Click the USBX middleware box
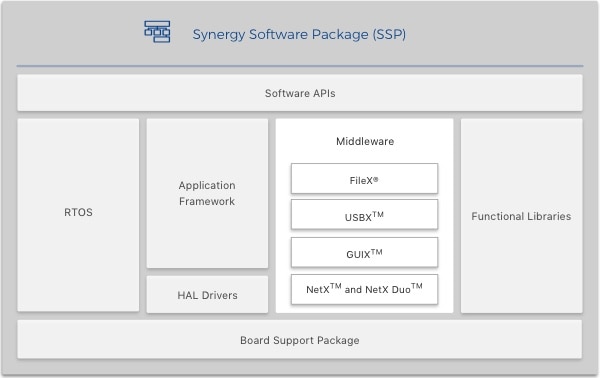This screenshot has width=600, height=378. [x=364, y=215]
